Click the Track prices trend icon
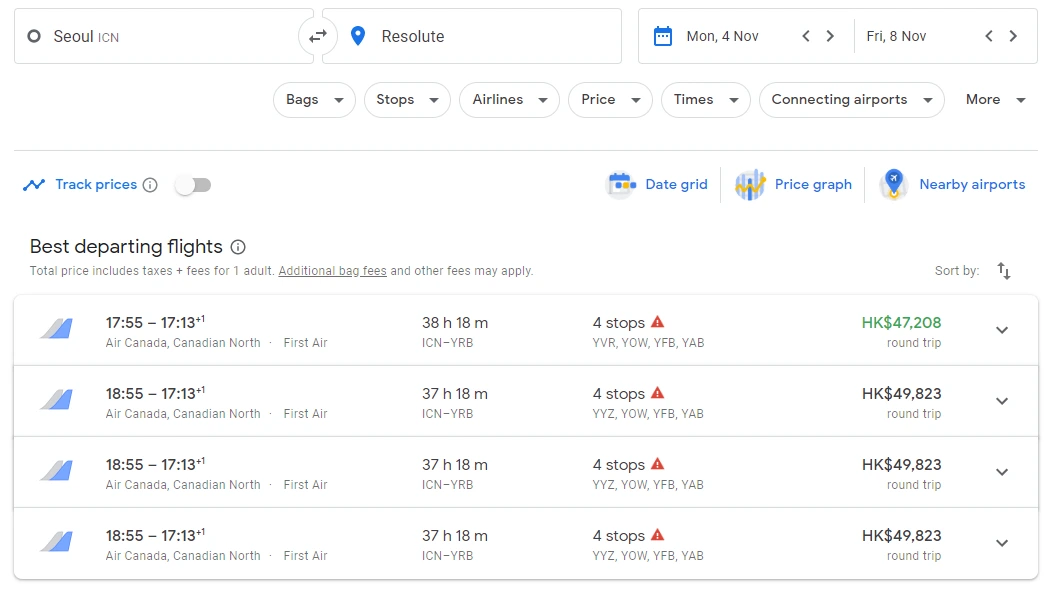Viewport: 1046px width, 589px height. coord(34,185)
